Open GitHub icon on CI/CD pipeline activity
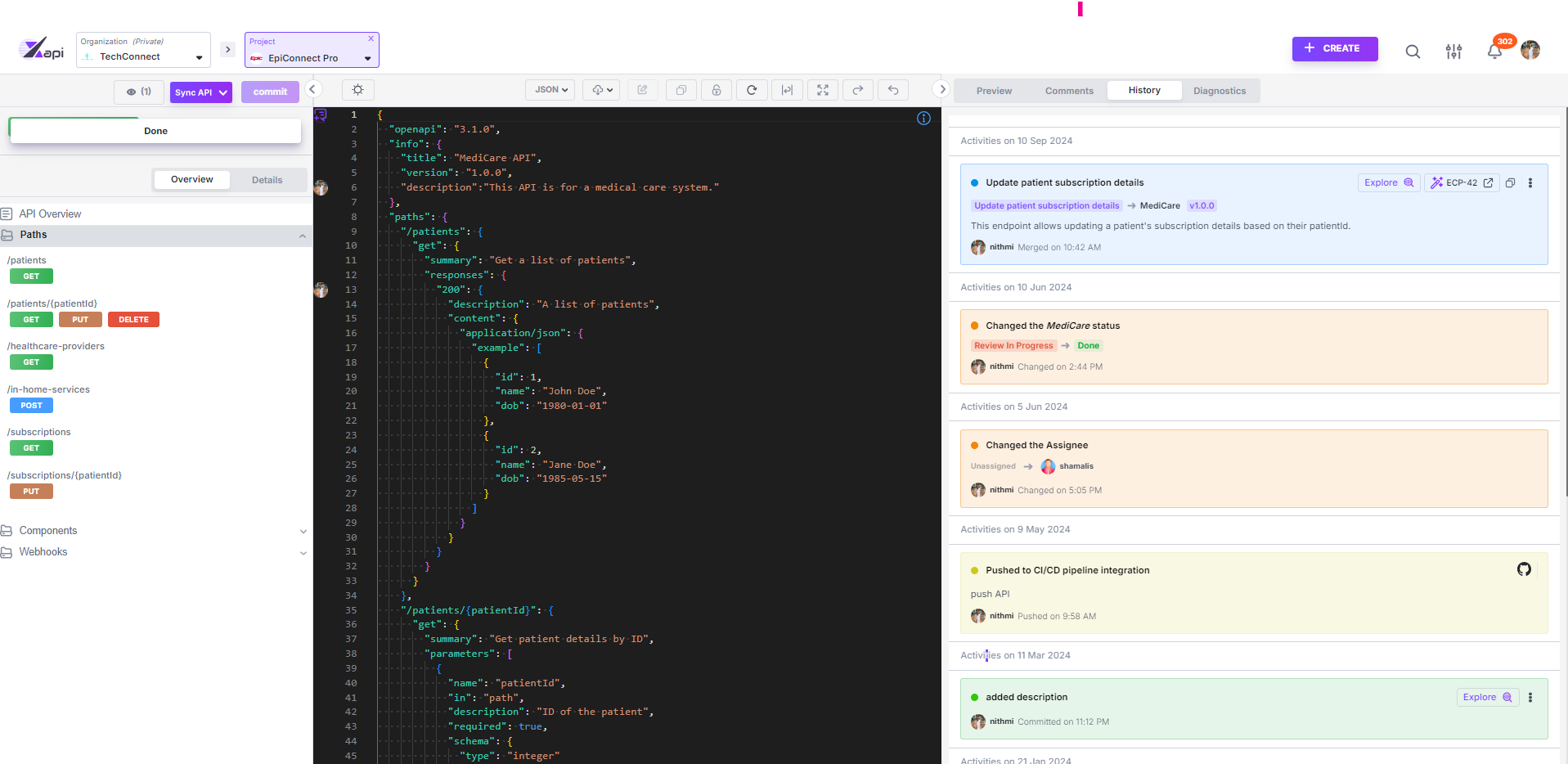 point(1524,569)
